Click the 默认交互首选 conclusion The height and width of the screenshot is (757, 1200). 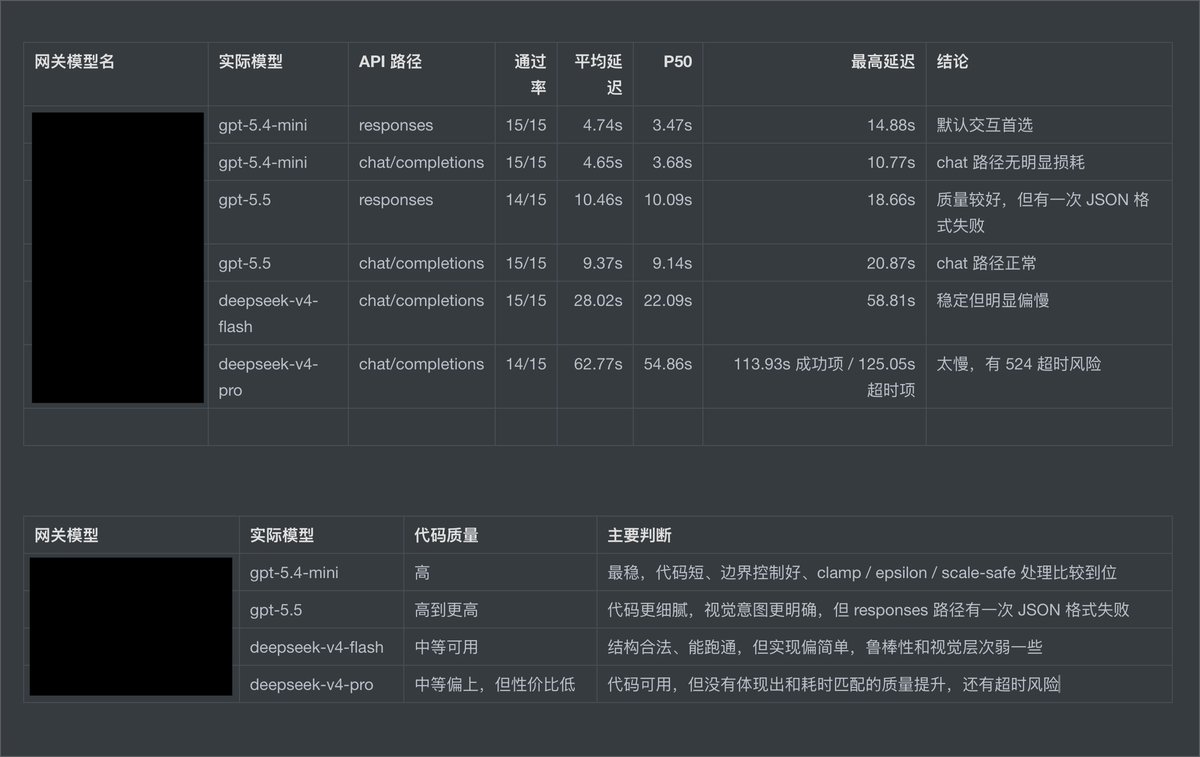pyautogui.click(x=984, y=125)
